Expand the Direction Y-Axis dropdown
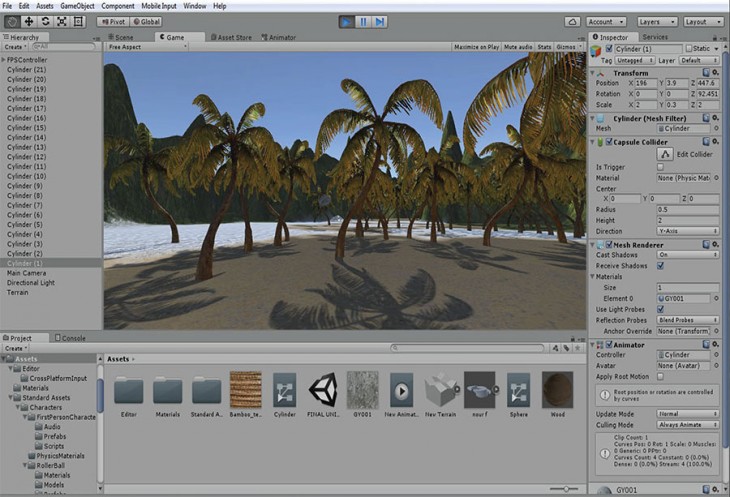The width and height of the screenshot is (730, 497). (x=687, y=230)
